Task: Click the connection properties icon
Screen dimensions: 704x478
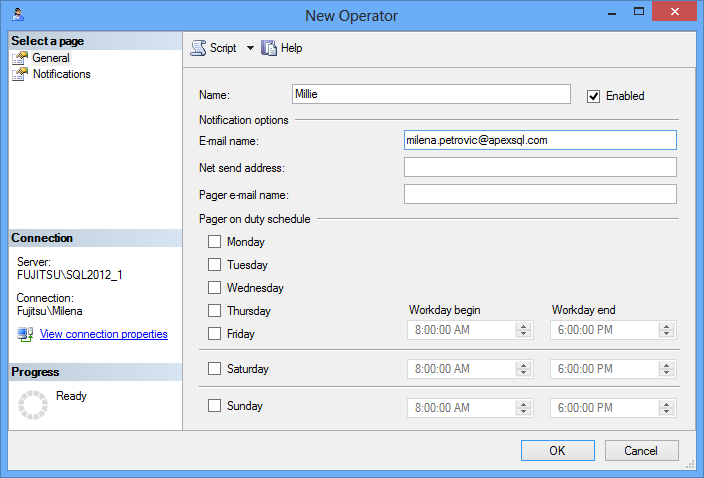Action: [26, 334]
